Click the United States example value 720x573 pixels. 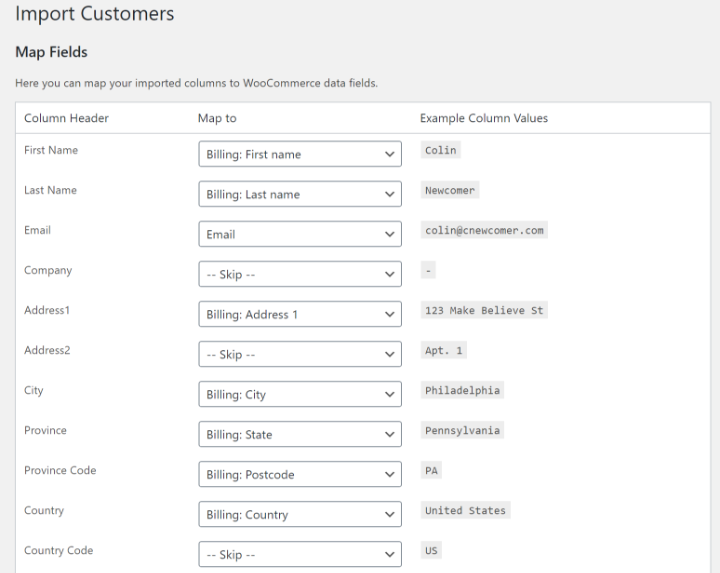coord(465,510)
